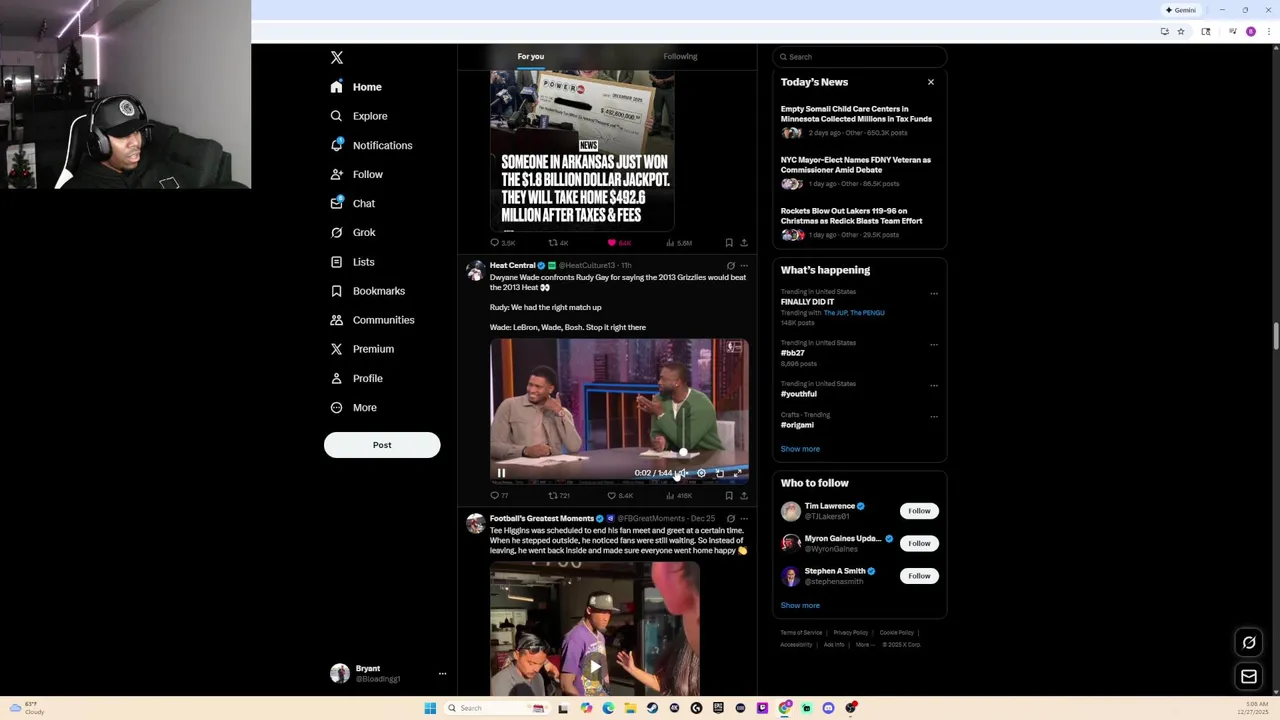Enter fullscreen on the Heat Central video

click(738, 473)
